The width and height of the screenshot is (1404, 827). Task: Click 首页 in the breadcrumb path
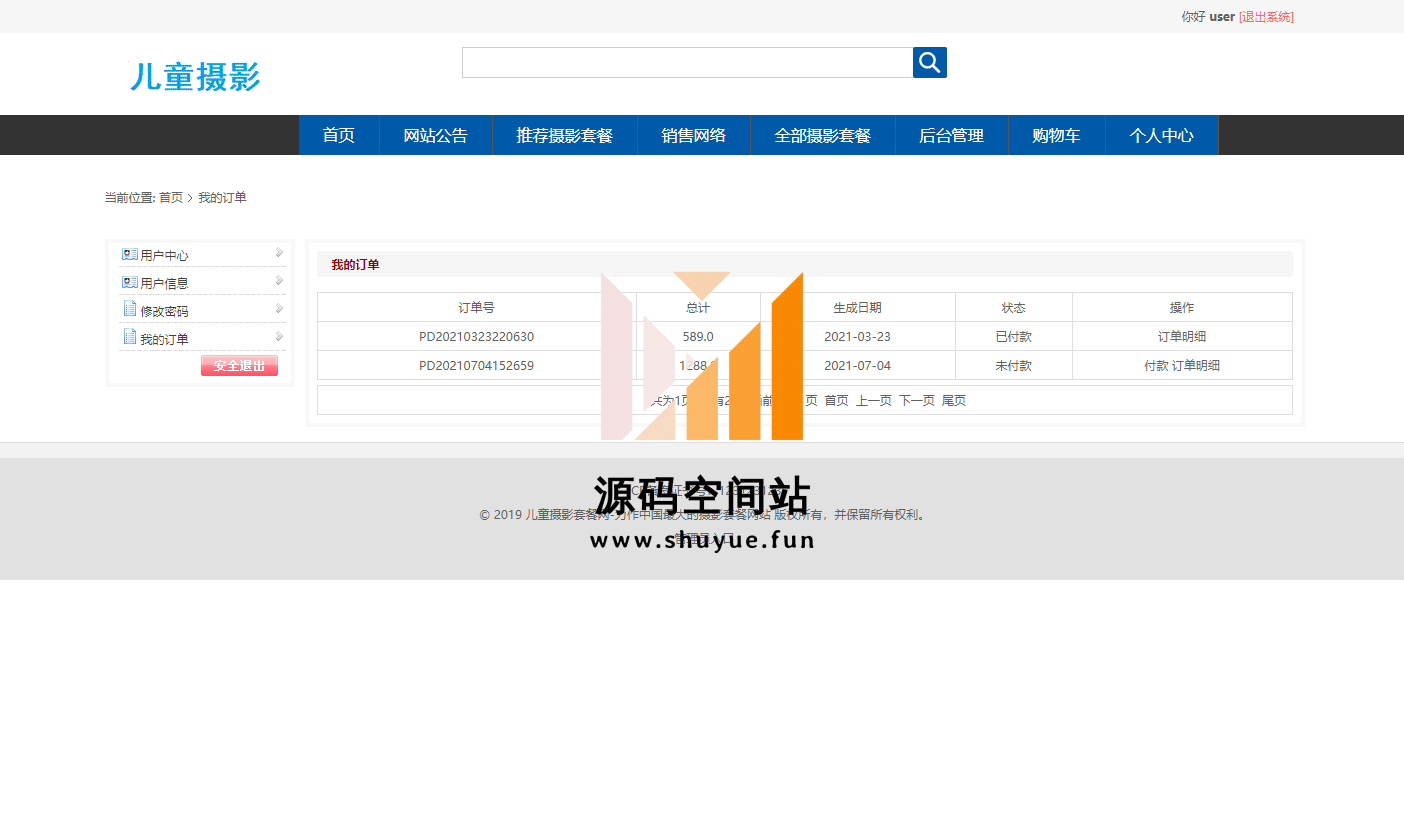tap(171, 198)
